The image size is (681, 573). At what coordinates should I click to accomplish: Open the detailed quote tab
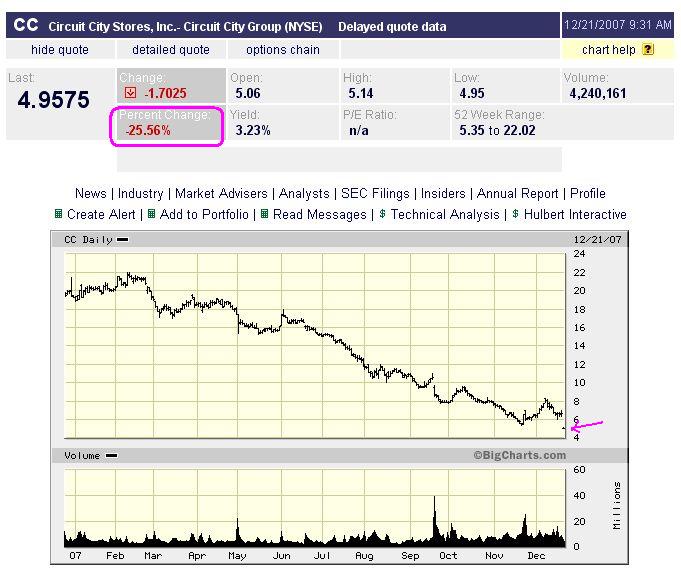point(171,50)
